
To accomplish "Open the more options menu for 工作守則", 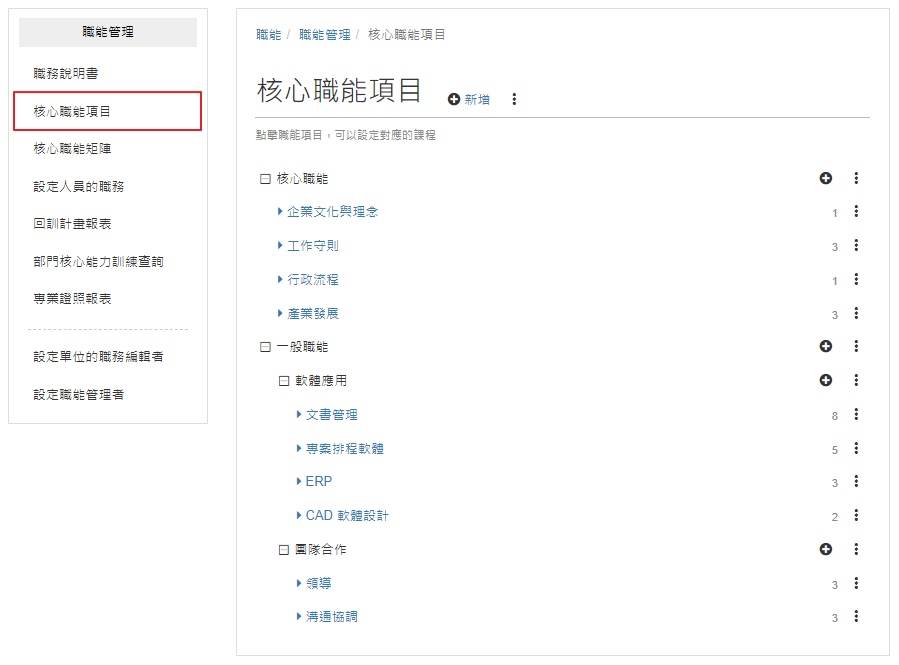I will (856, 245).
